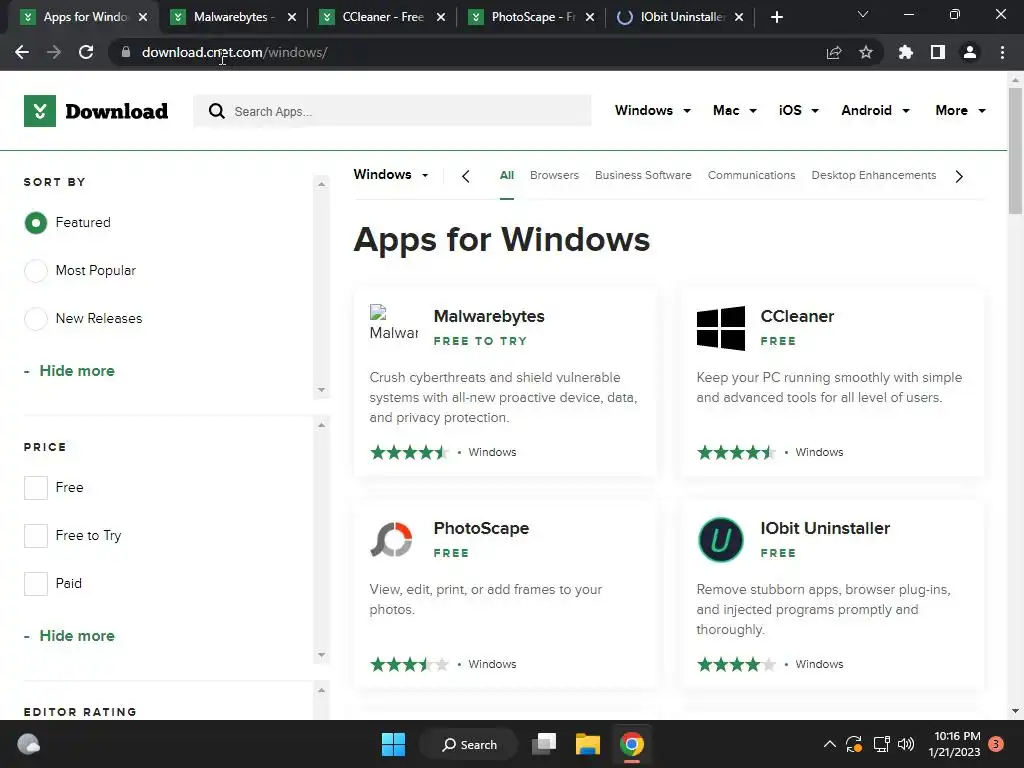
Task: Select Business Software category tab
Action: (643, 175)
